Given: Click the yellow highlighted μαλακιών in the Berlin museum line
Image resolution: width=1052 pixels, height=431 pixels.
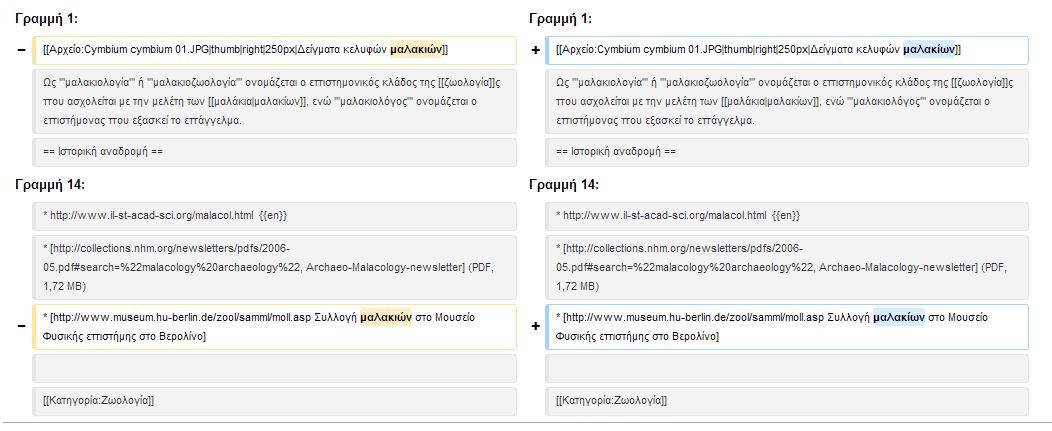Looking at the screenshot, I should coord(386,318).
